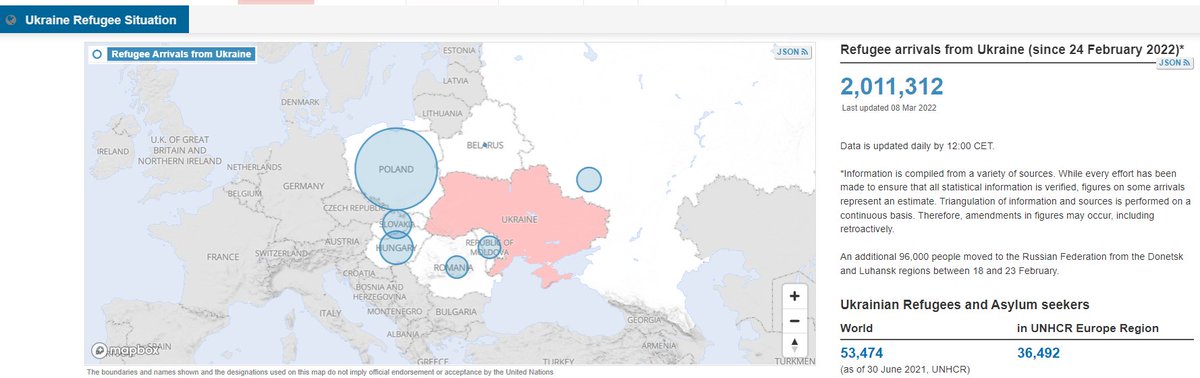Click the Ukrainian Refugees and Asylum seekers heading
This screenshot has height=378, width=1200.
pos(965,304)
